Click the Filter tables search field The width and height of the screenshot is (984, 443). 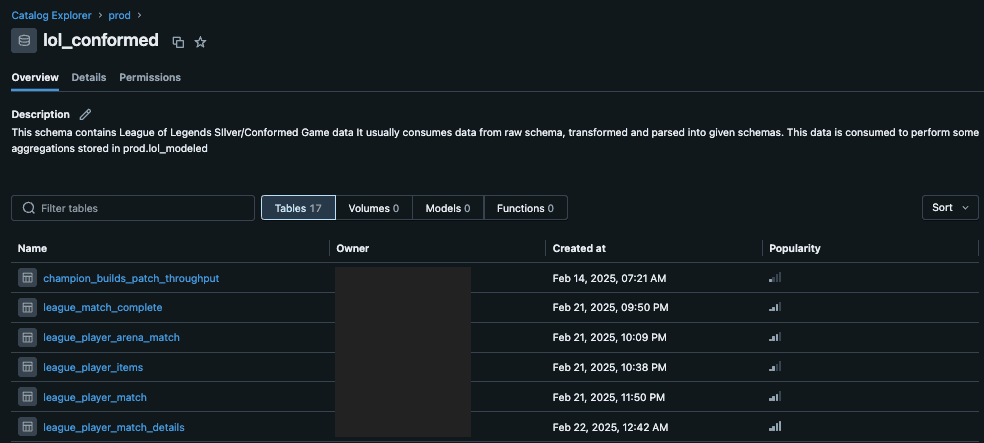point(133,208)
